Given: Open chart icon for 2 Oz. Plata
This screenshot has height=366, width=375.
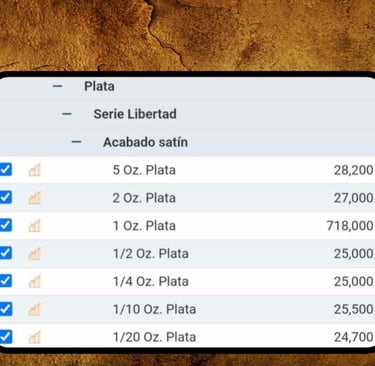Looking at the screenshot, I should click(34, 198).
